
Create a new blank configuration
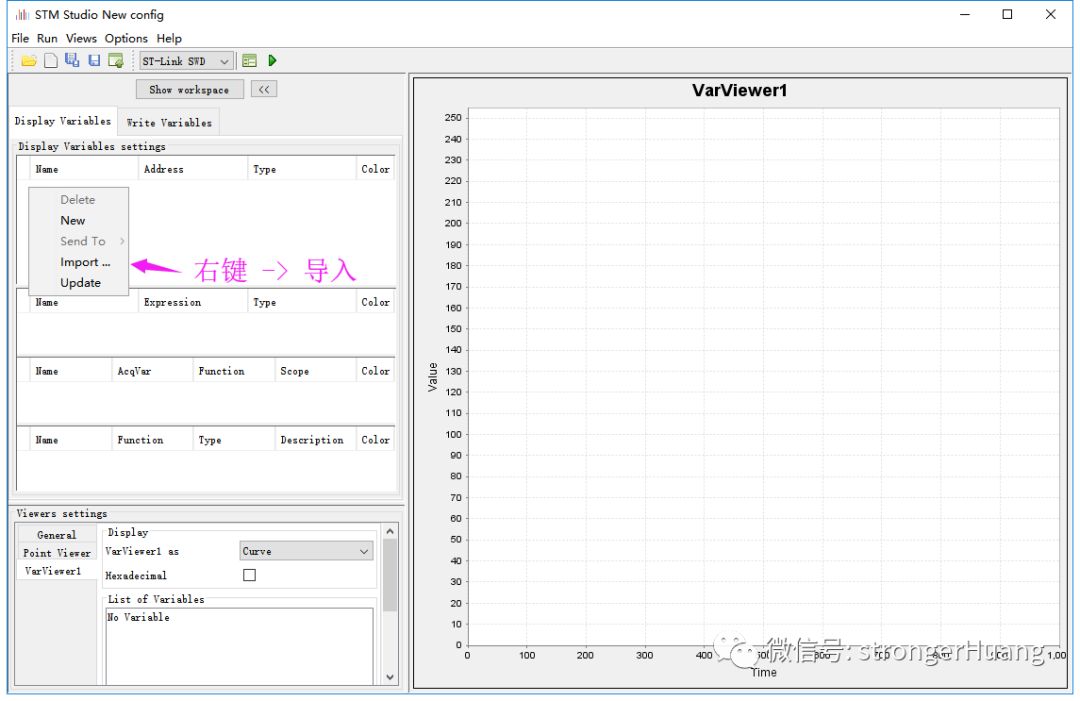coord(50,61)
